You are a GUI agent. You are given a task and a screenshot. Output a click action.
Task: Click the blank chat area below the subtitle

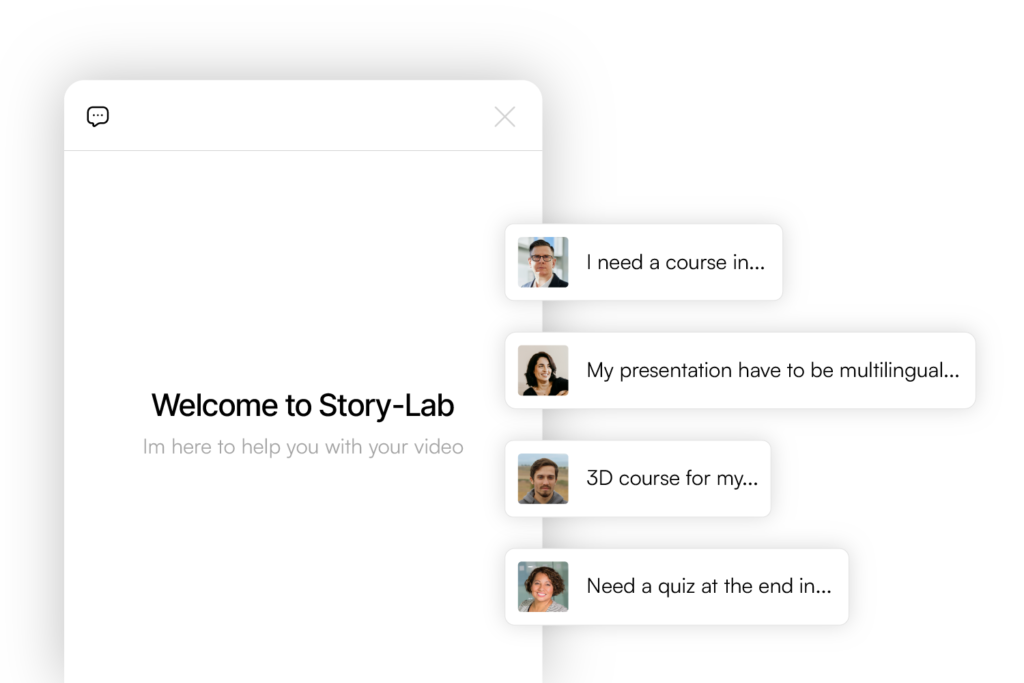click(302, 570)
